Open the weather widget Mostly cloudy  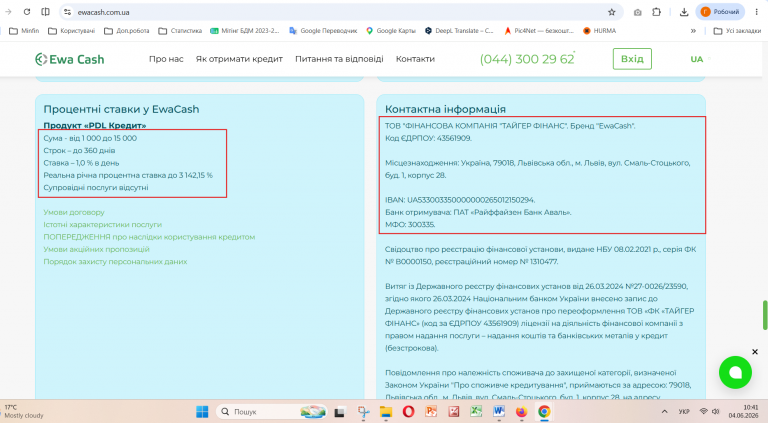point(24,411)
